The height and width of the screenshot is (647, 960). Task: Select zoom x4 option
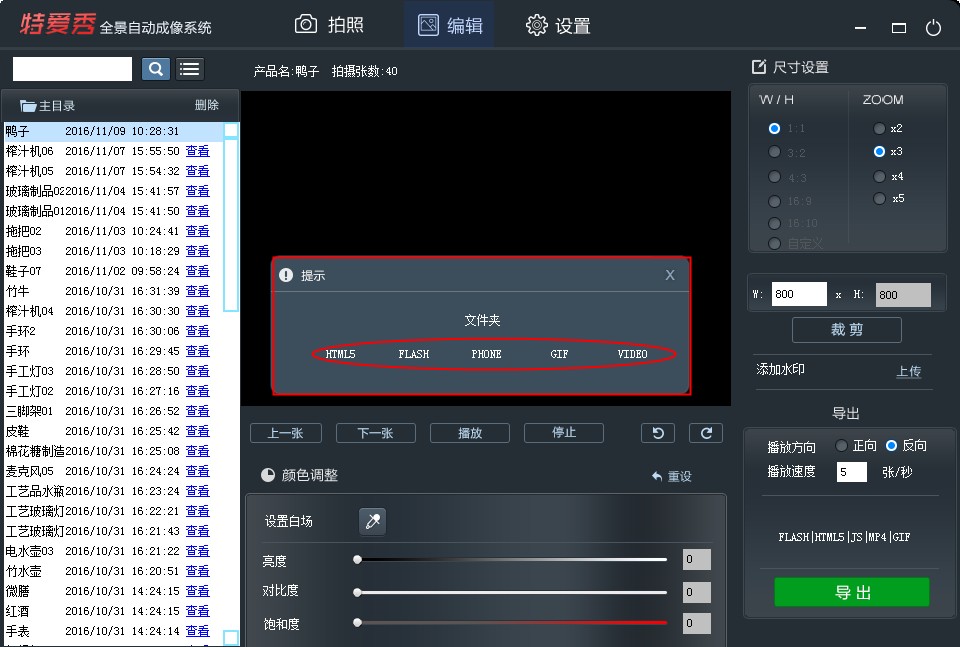click(x=879, y=176)
